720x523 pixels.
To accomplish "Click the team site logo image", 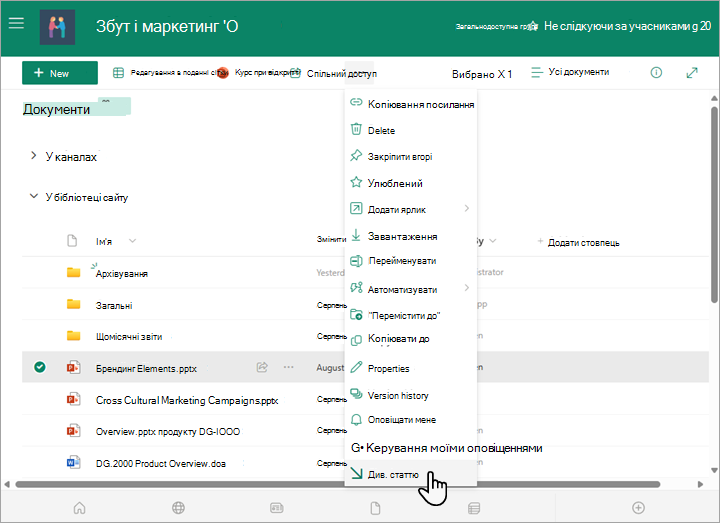I will 57,27.
